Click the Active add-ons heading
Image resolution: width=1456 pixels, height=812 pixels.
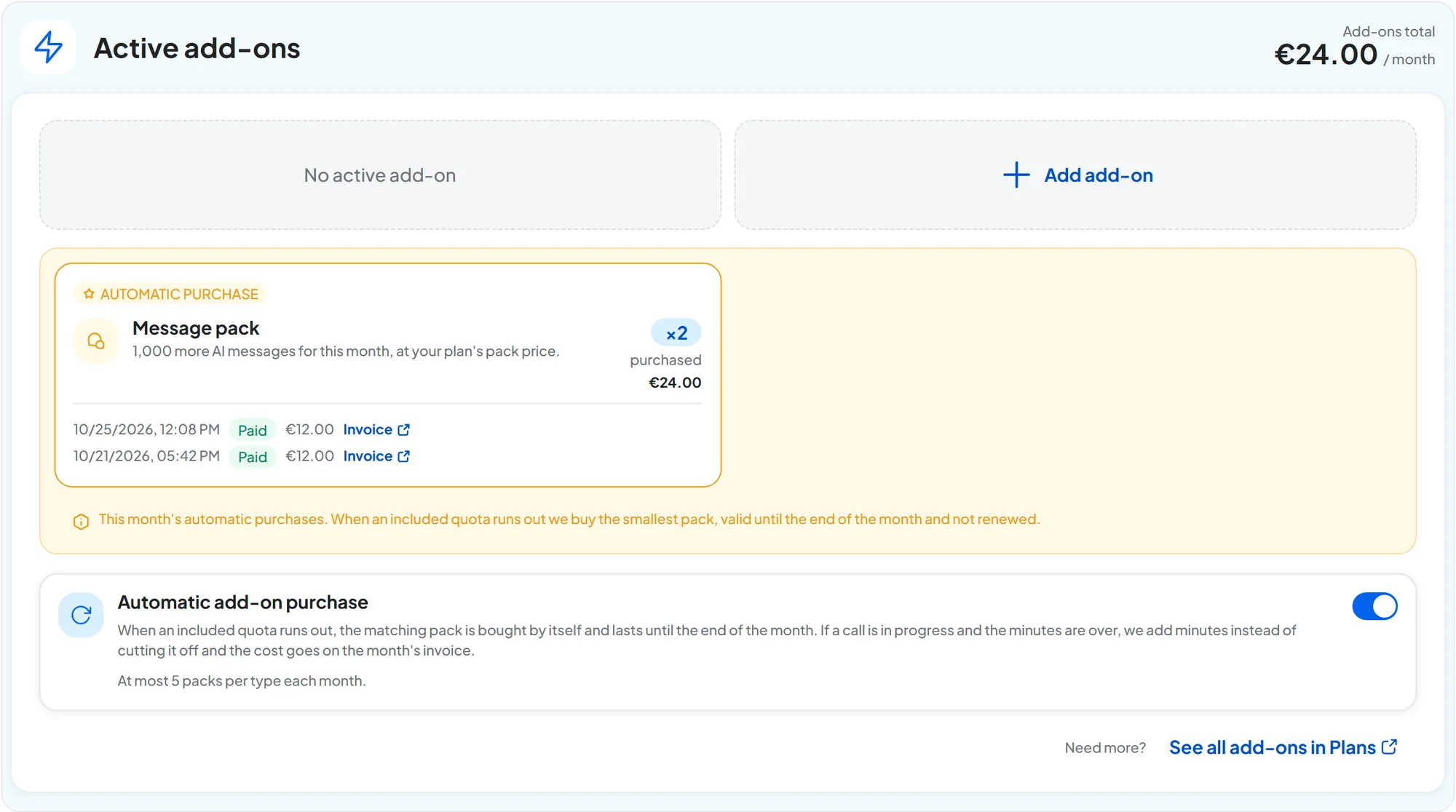[197, 48]
